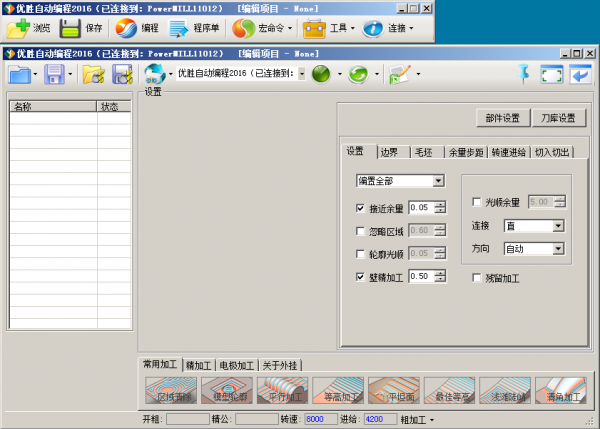Switch to the 余量步距 tab
Screen dimensions: 600x429
click(466, 152)
